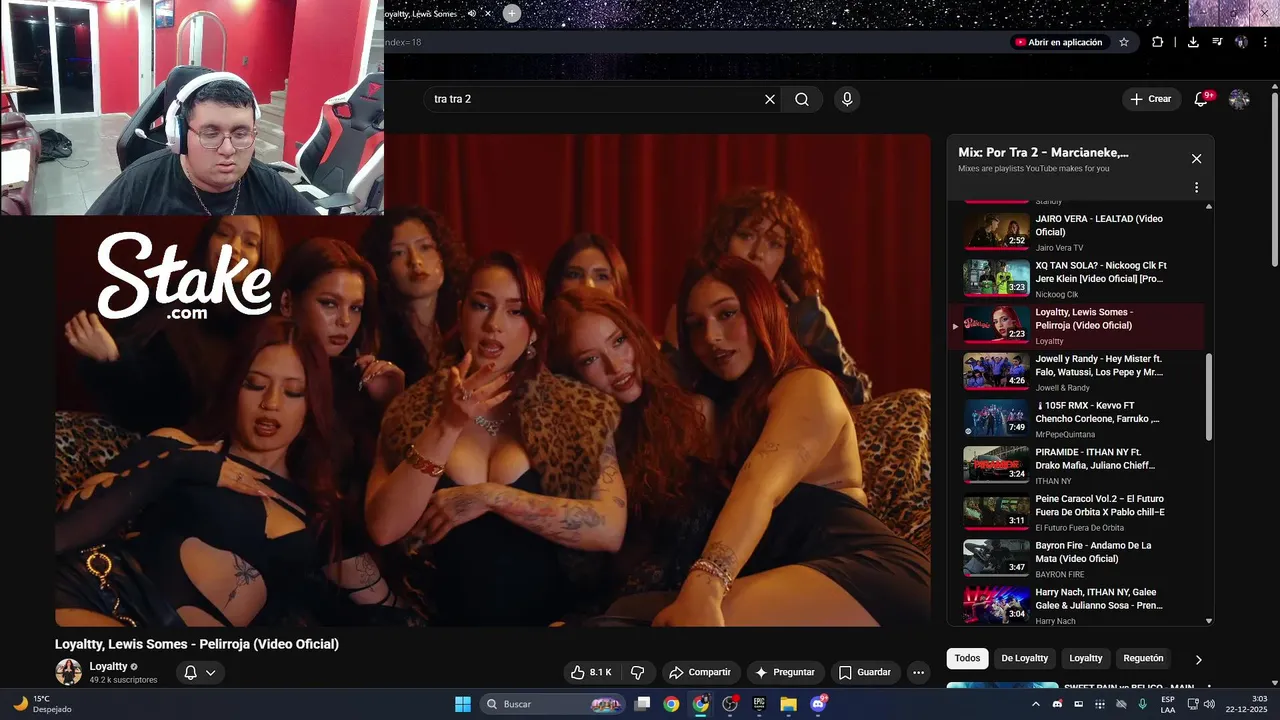Open Epic Games Launcher from taskbar
This screenshot has height=720, width=1280.
click(759, 704)
